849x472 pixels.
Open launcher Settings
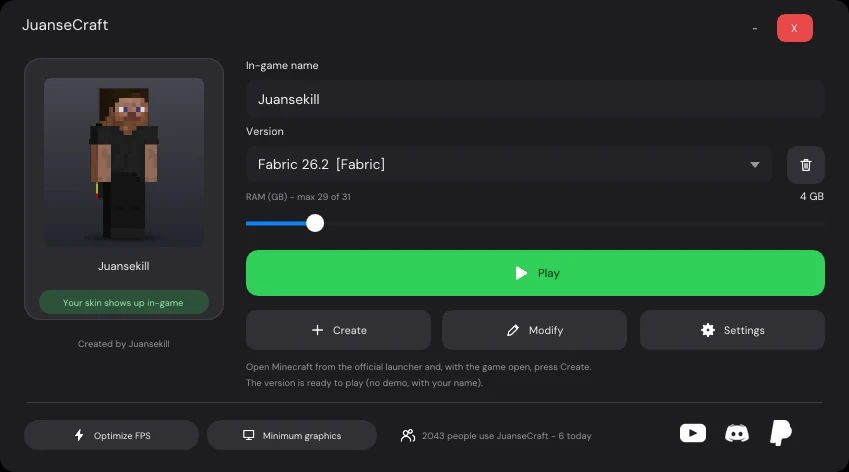pyautogui.click(x=732, y=330)
